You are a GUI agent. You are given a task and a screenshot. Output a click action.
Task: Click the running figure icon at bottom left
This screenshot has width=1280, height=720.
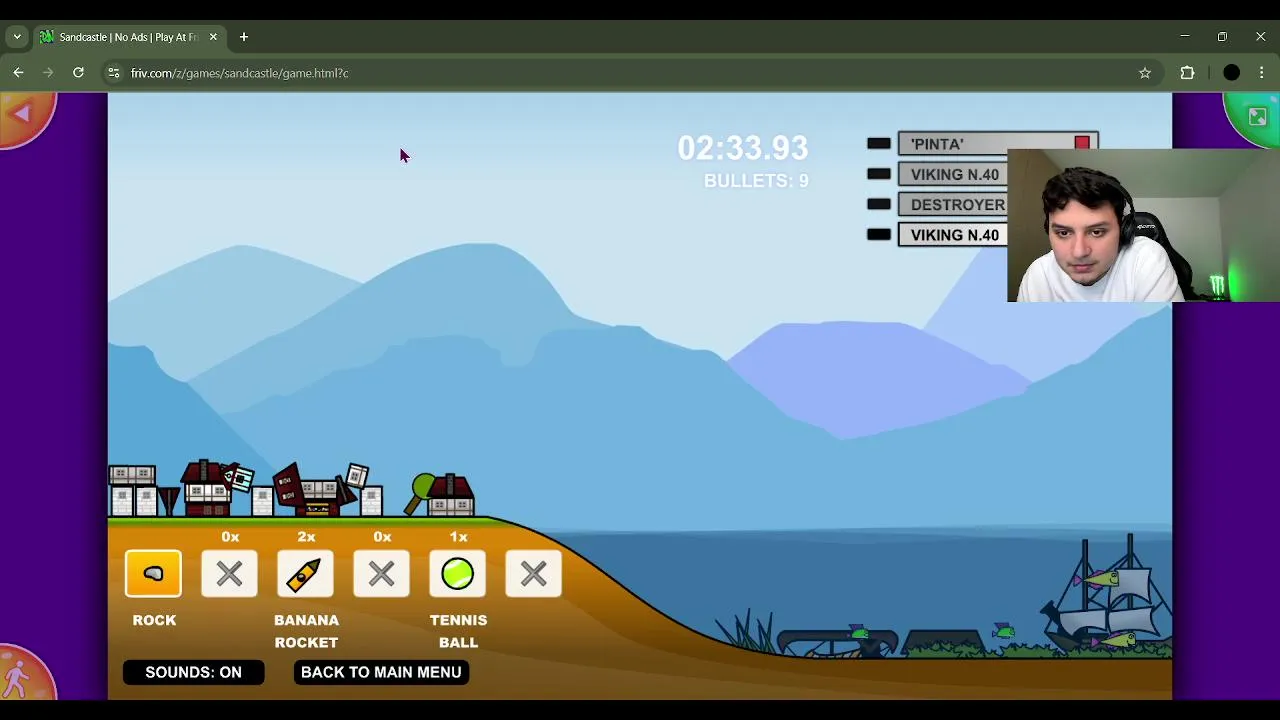(x=18, y=678)
